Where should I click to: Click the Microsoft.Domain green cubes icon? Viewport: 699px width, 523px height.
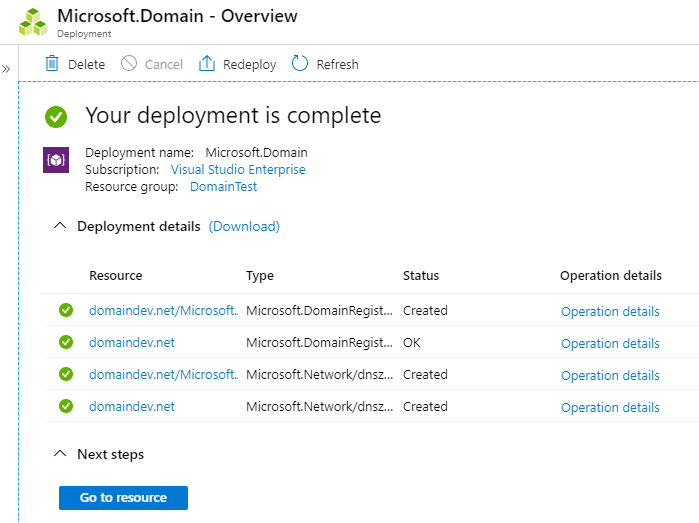(33, 23)
